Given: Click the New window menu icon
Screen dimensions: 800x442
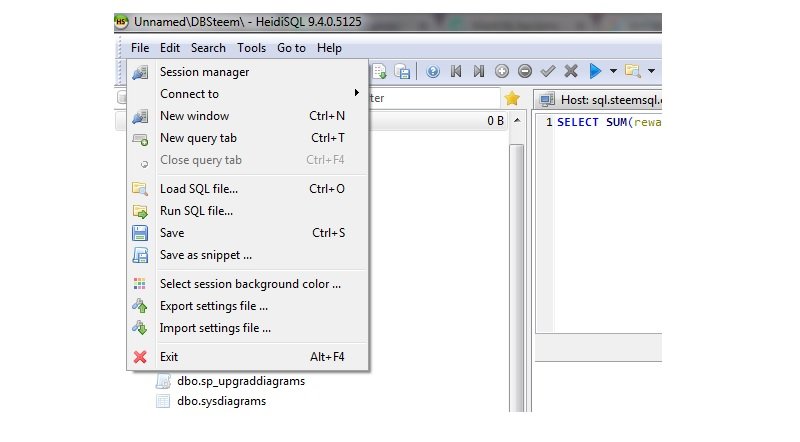Looking at the screenshot, I should (140, 116).
